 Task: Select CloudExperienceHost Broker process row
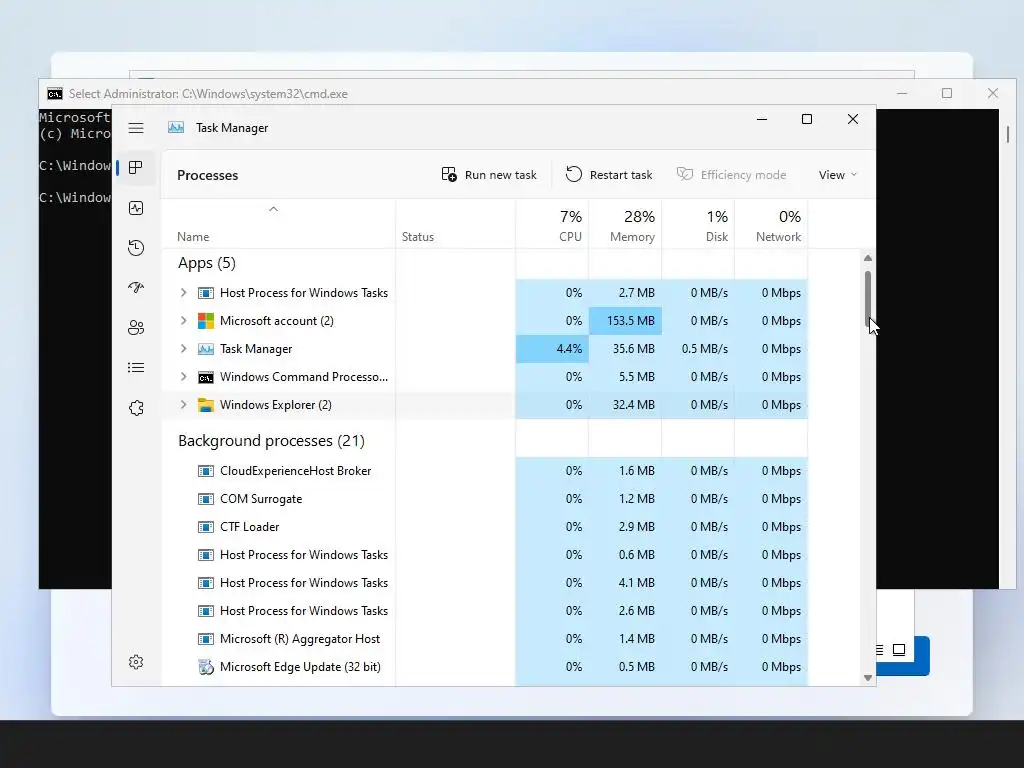click(x=485, y=471)
